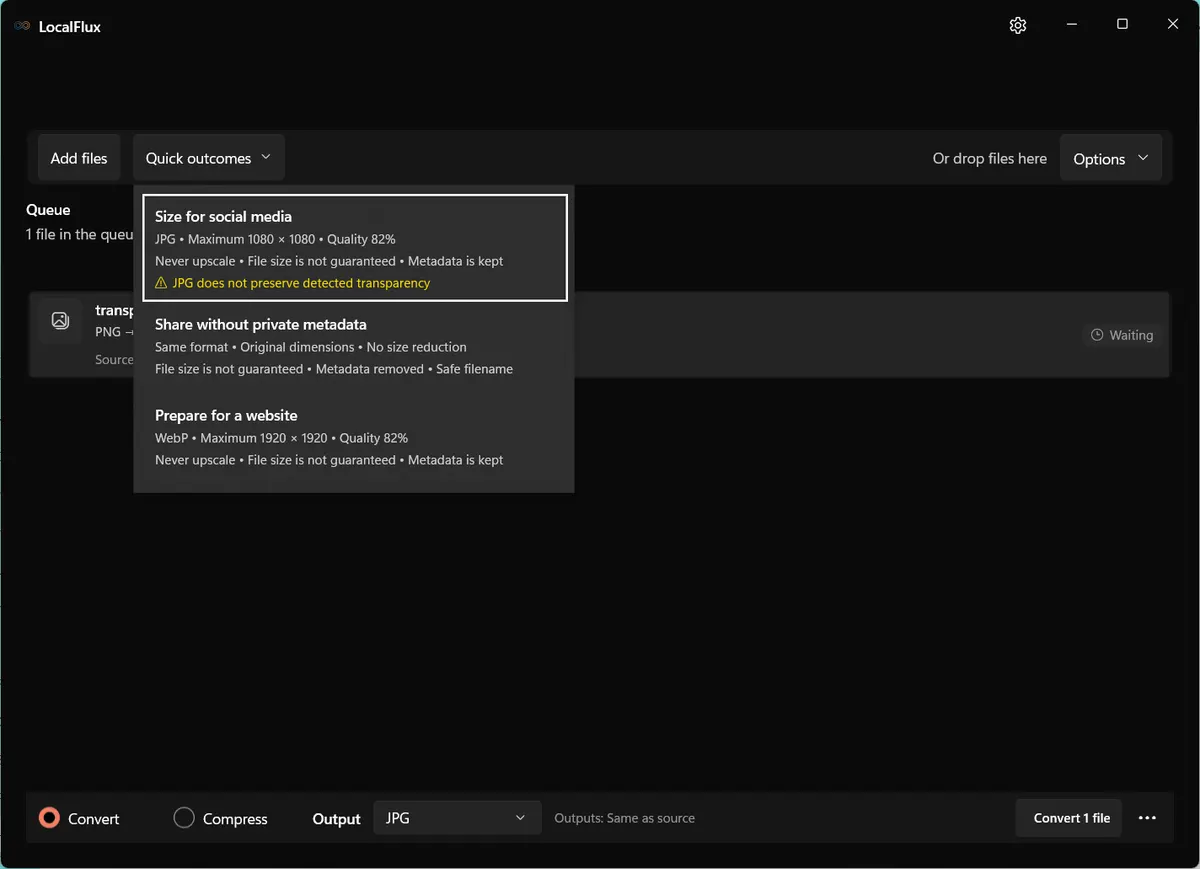
Task: Click 'WebP • Maximum 1920 × 1920' description line
Action: [x=281, y=438]
